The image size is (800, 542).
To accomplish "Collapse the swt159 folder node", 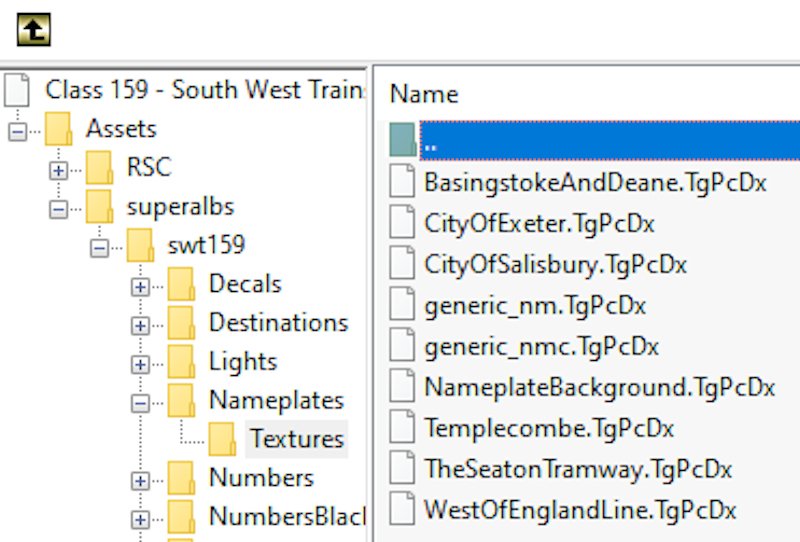I will [x=99, y=248].
